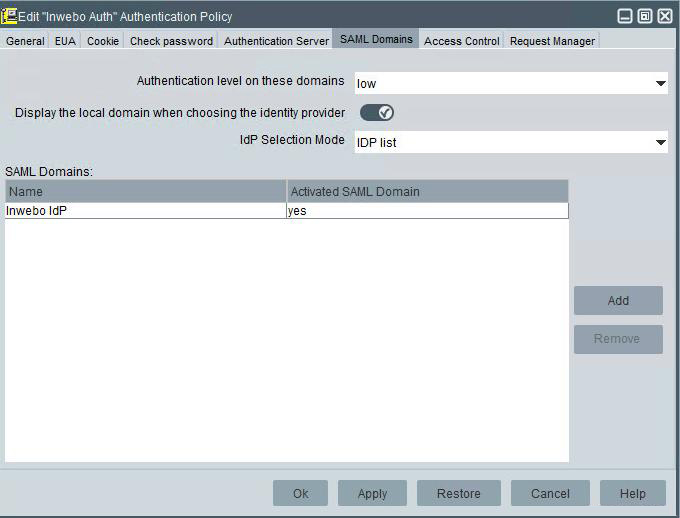
Task: Go to the Cookie tab
Action: click(x=103, y=41)
